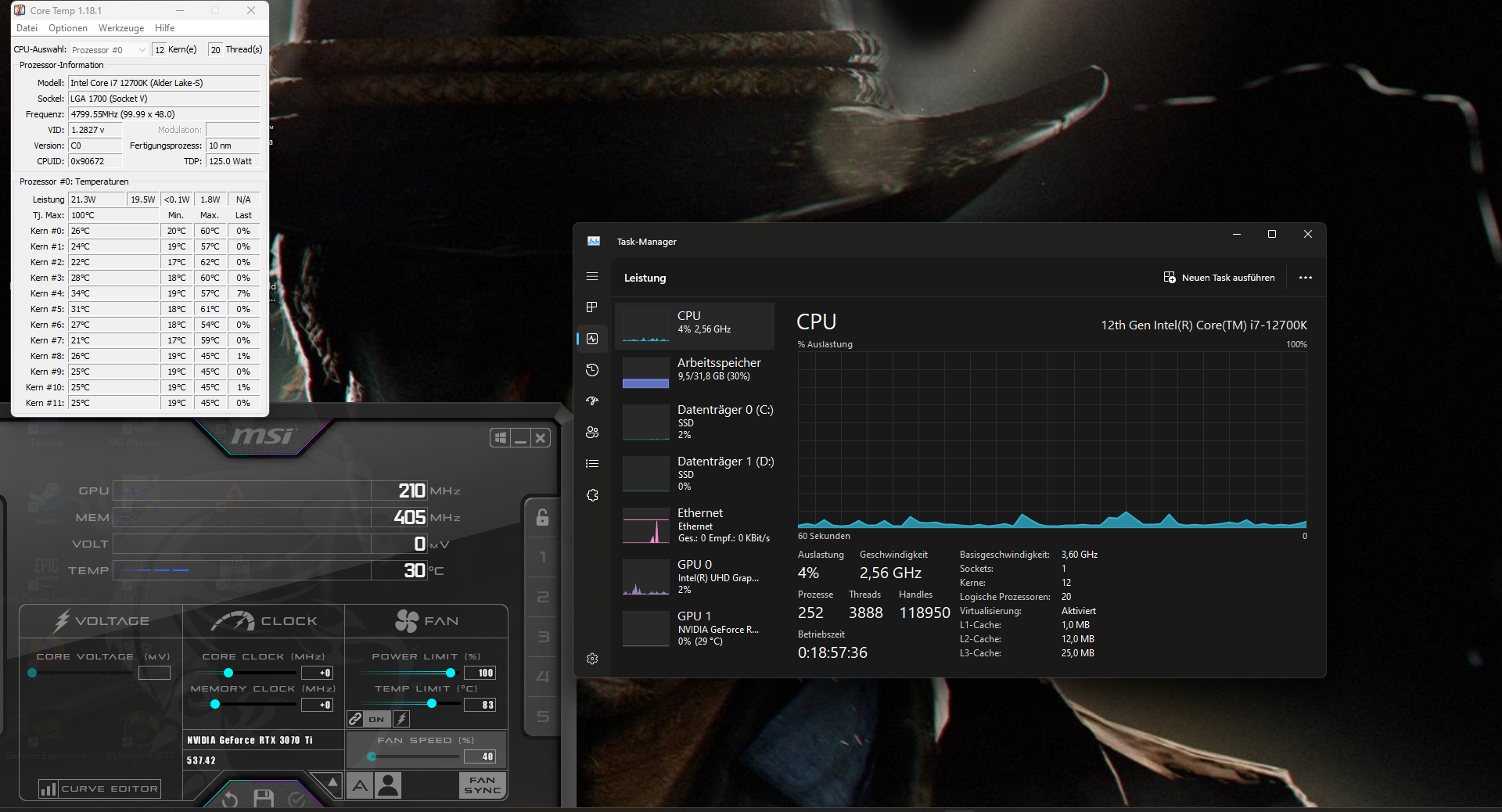
Task: Click the reset settings arrow icon in Afterburner
Action: pyautogui.click(x=229, y=799)
